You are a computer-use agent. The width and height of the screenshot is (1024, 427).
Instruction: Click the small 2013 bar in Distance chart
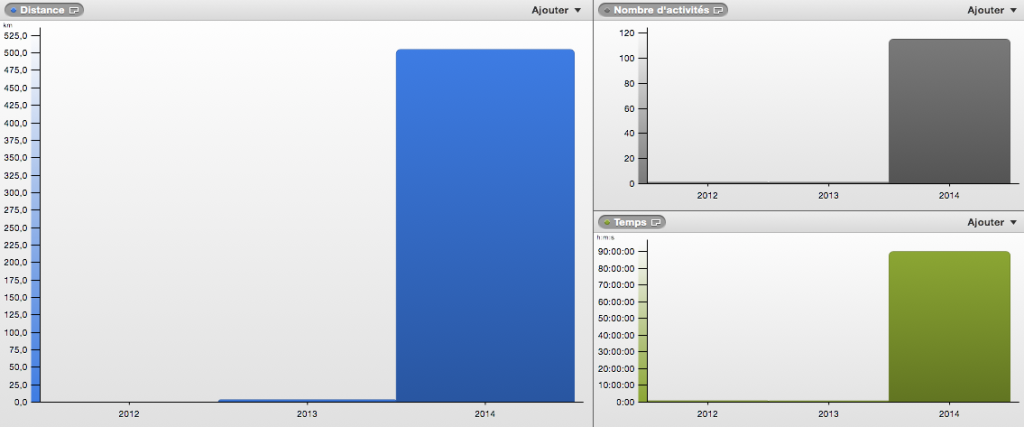(x=307, y=400)
